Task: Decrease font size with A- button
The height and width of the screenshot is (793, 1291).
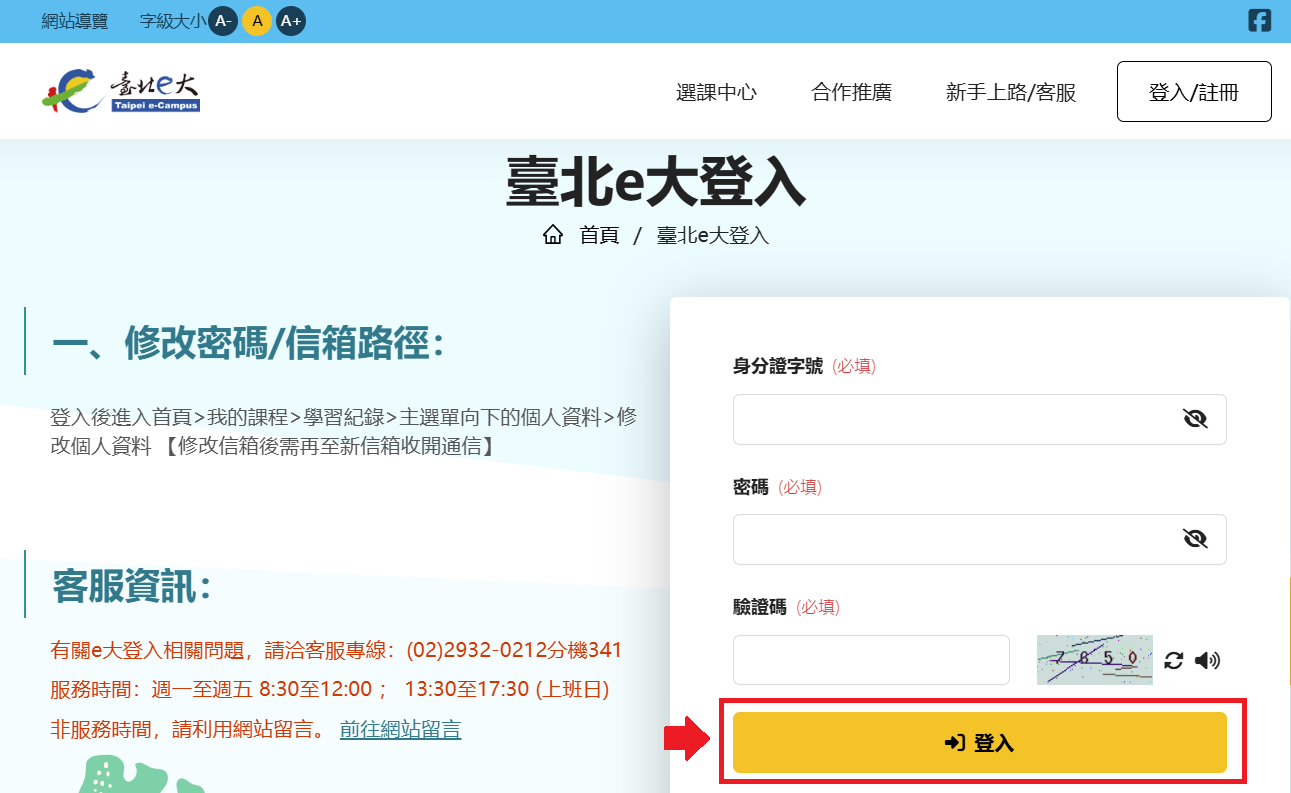Action: 223,21
